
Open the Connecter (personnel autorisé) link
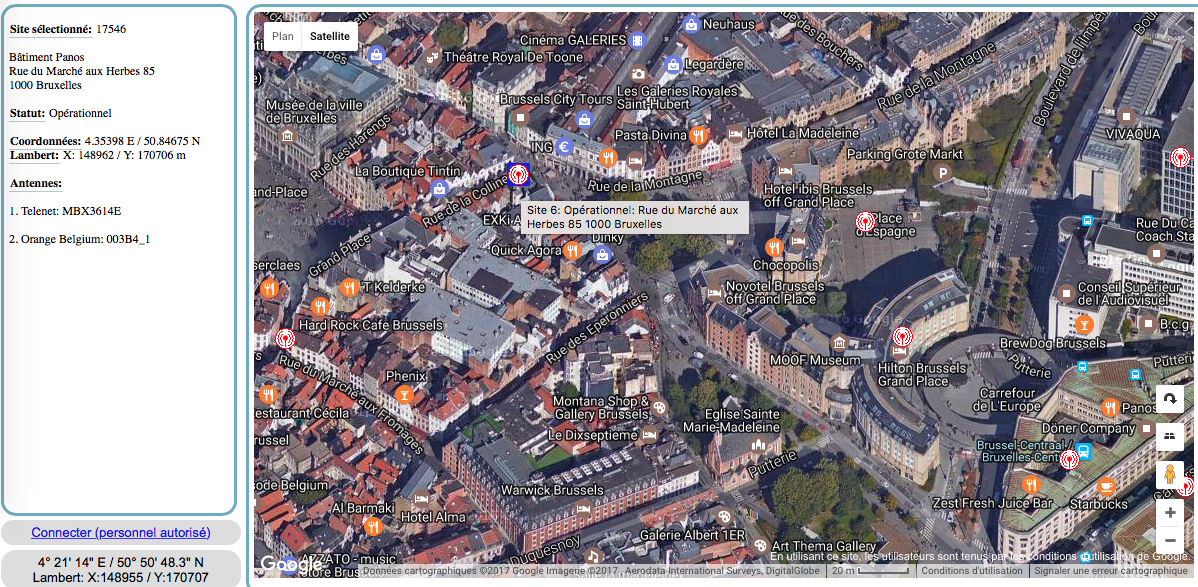[121, 532]
